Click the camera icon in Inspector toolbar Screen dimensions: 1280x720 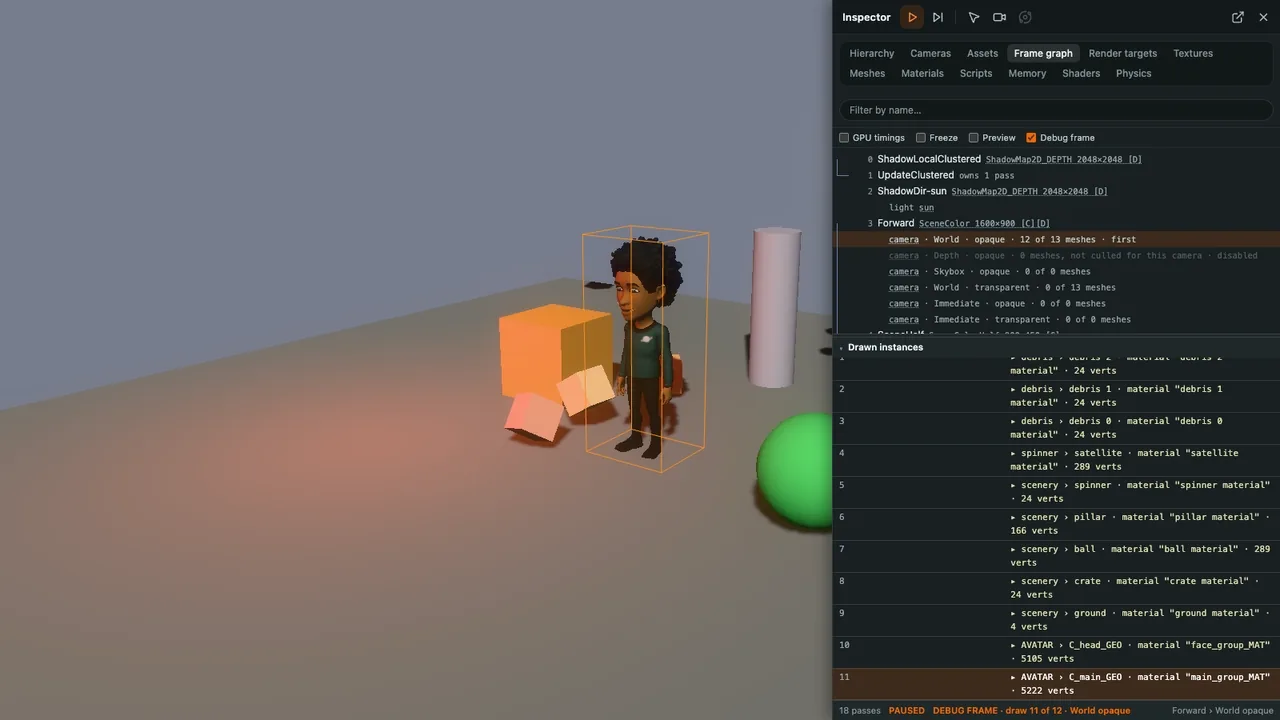click(999, 17)
